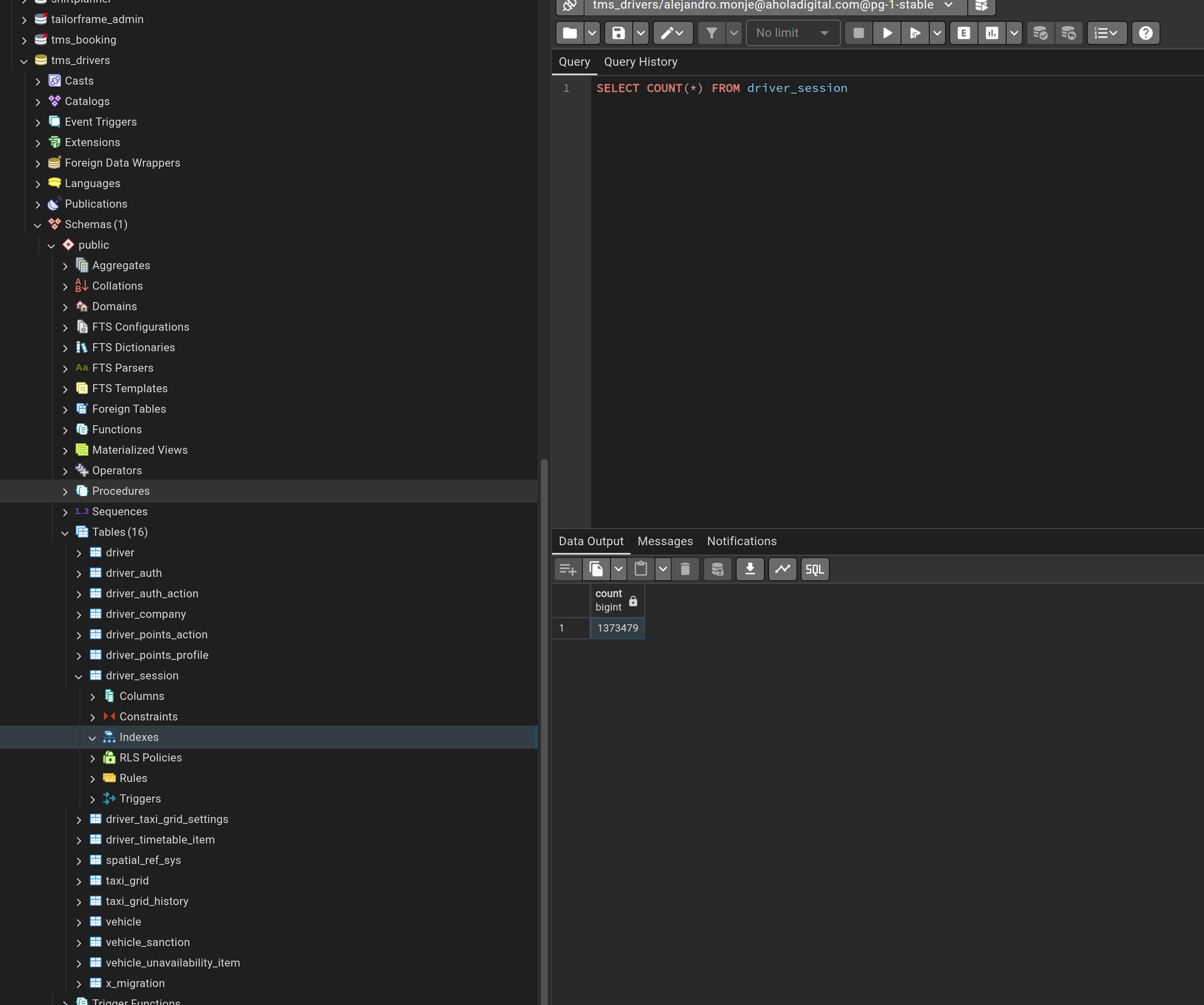Click the count bigint column header
The image size is (1204, 1005).
point(617,600)
